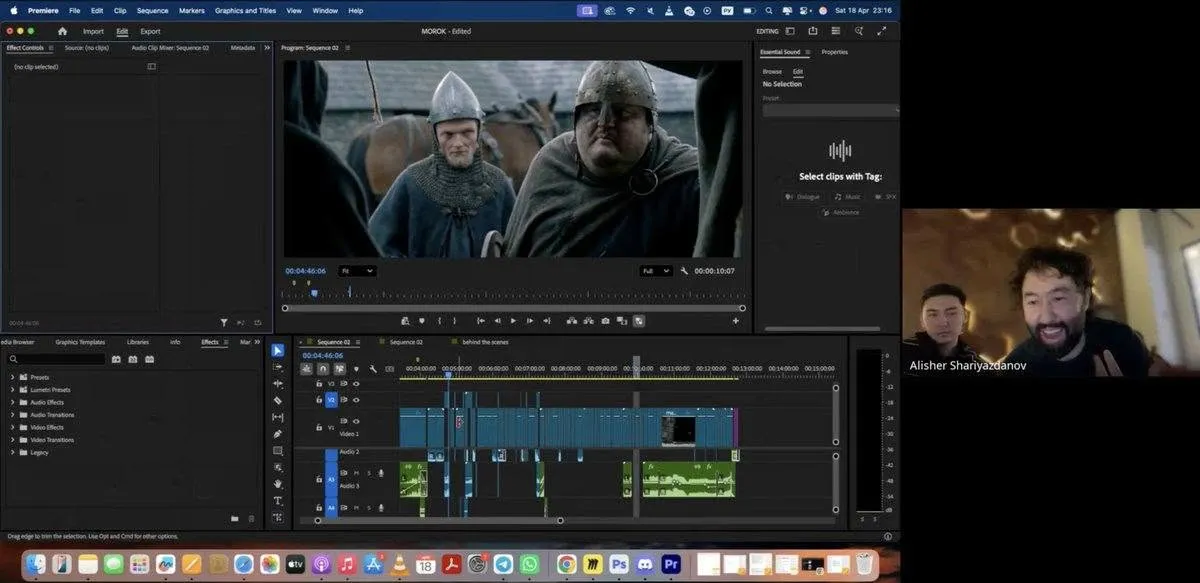Expand the Audio Effects folder

(12, 402)
